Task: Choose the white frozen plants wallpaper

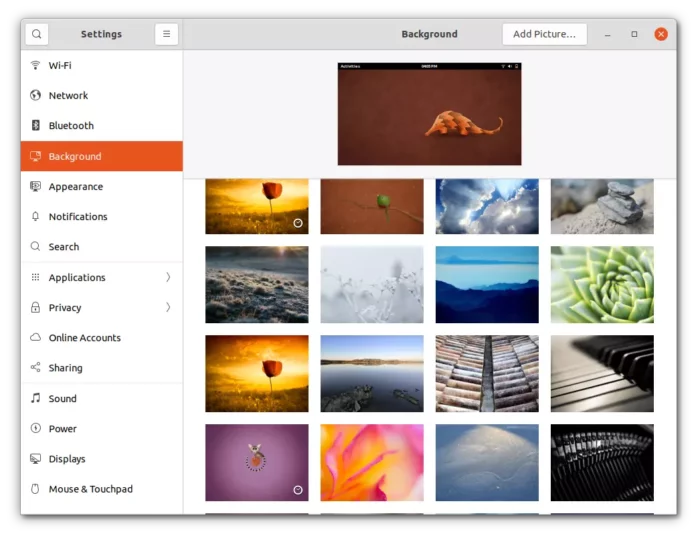Action: 372,284
